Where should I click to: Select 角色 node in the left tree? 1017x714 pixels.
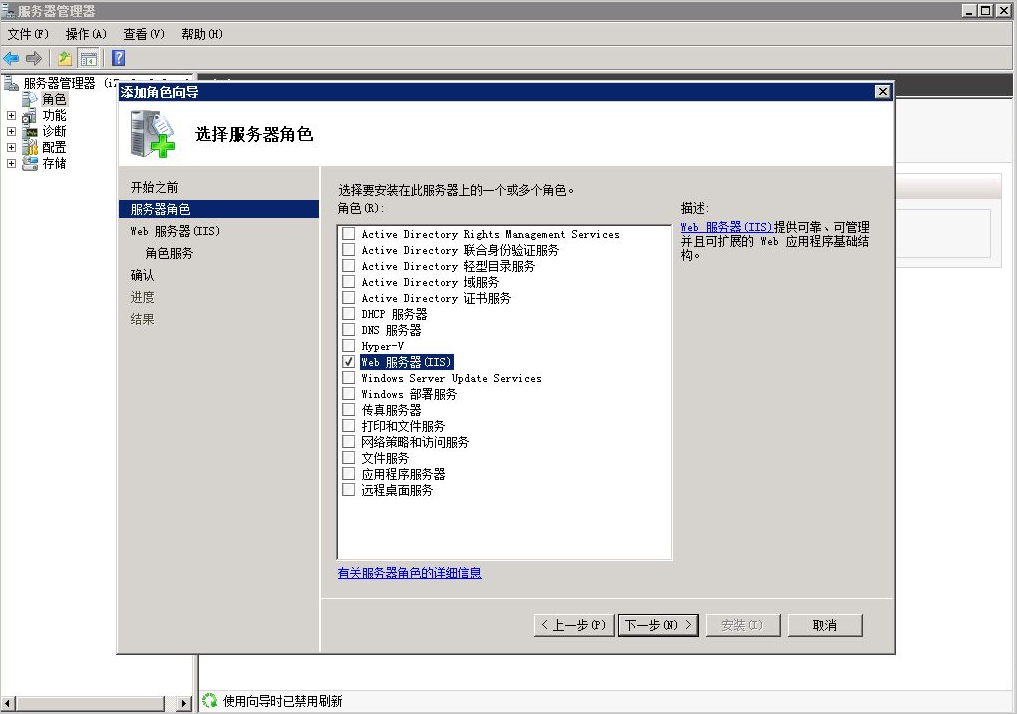pyautogui.click(x=54, y=99)
